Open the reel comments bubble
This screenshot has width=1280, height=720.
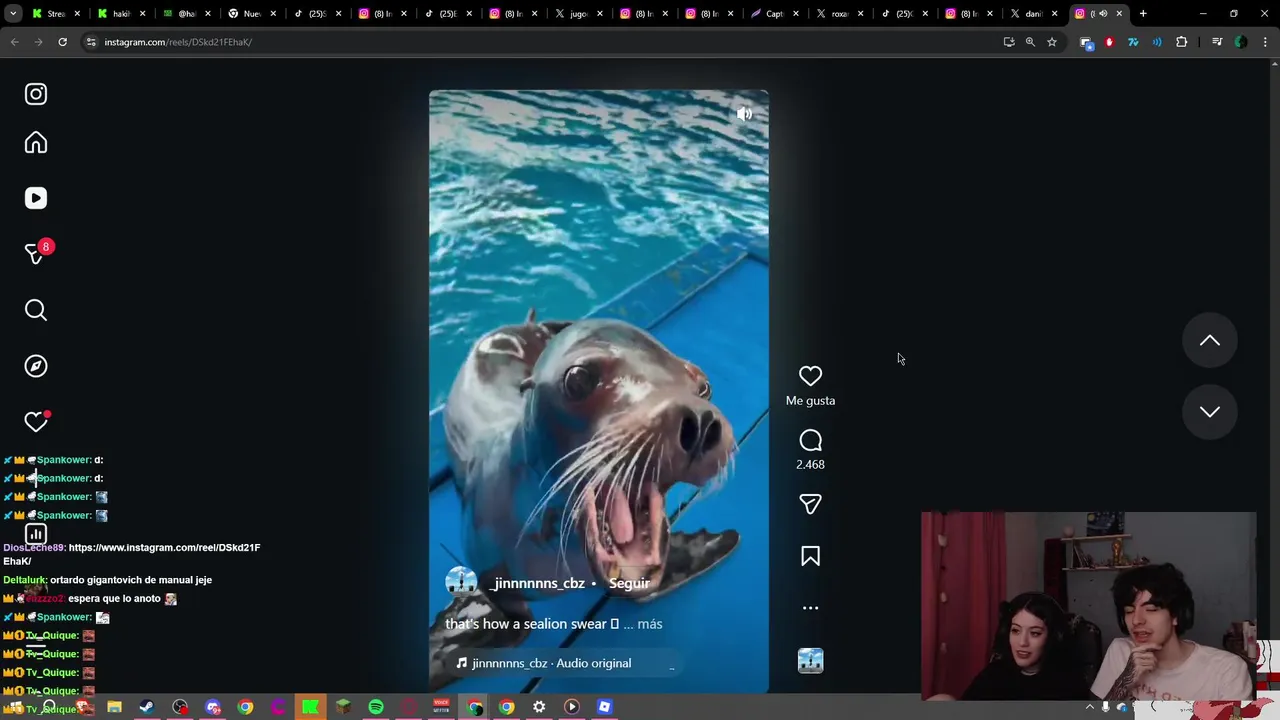pos(810,441)
